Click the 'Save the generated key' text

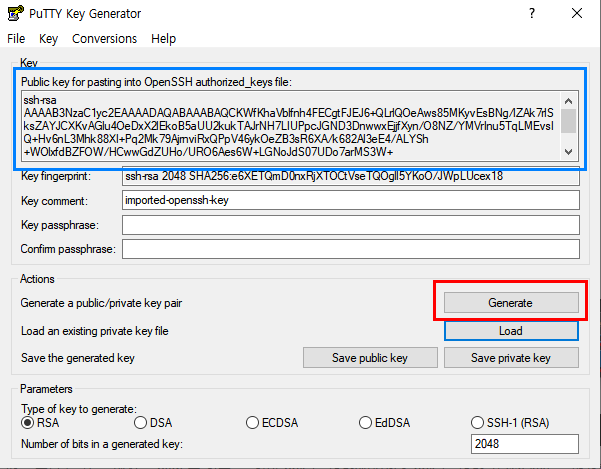click(78, 358)
